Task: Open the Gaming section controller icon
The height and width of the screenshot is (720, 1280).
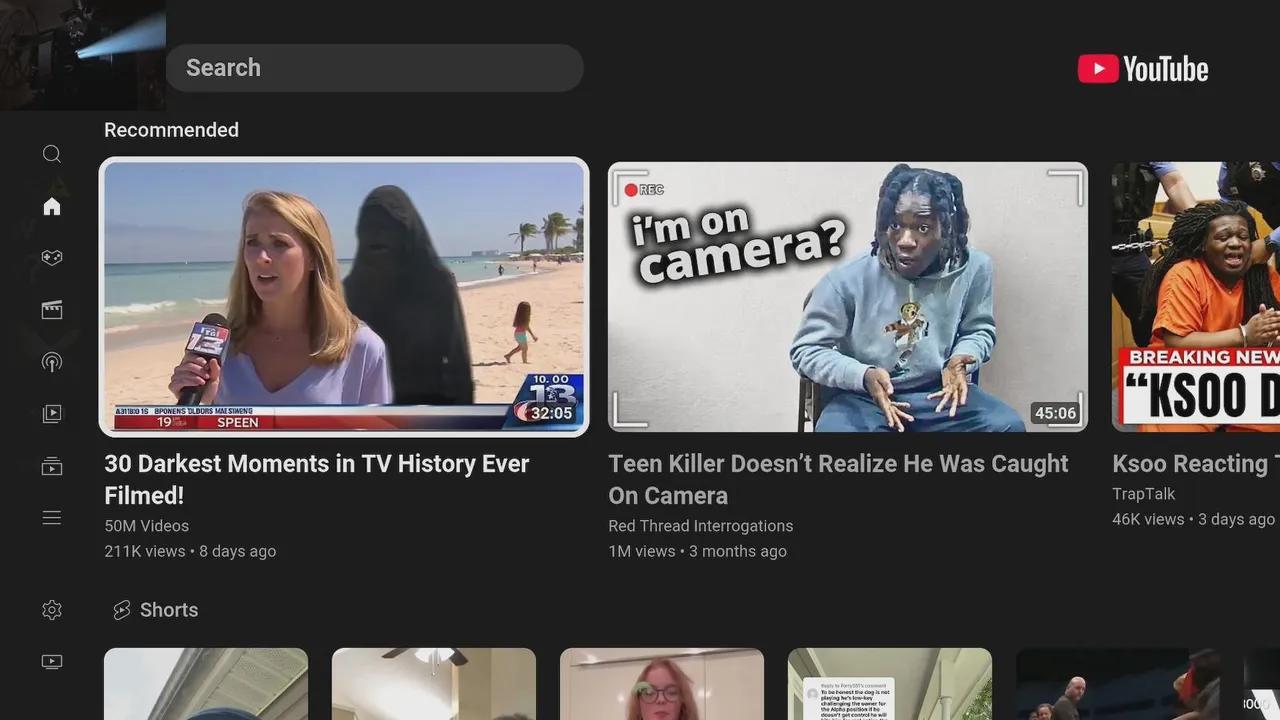Action: 52,258
